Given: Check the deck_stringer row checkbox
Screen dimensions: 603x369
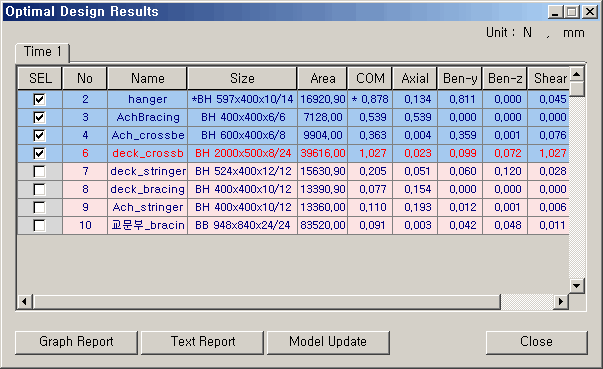Looking at the screenshot, I should [x=39, y=171].
